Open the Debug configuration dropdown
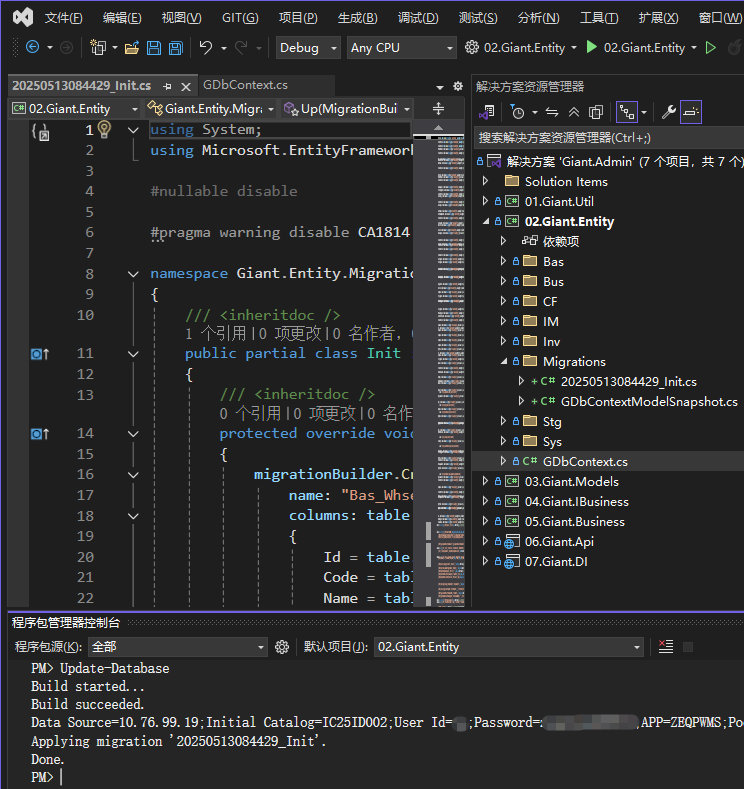 click(307, 48)
